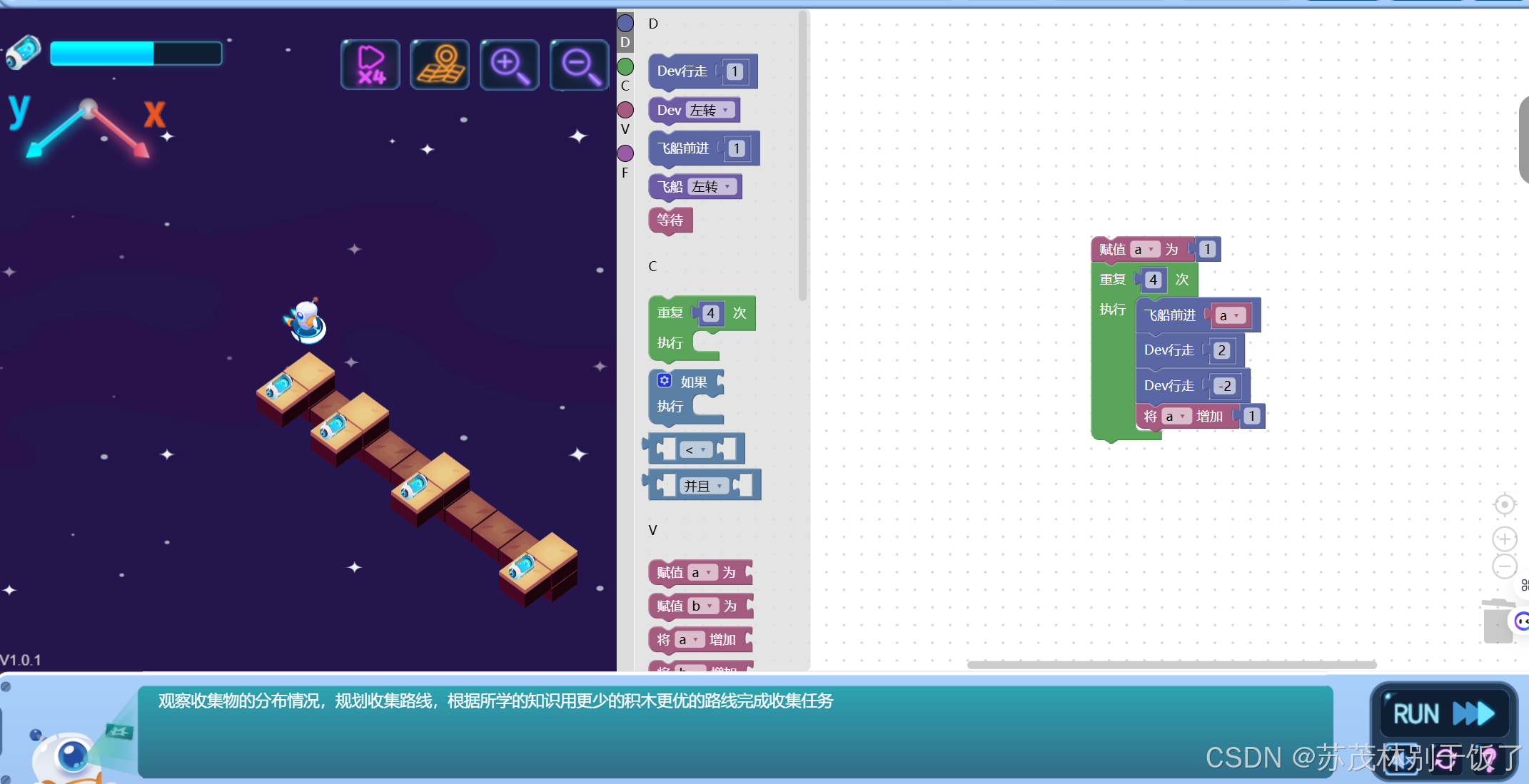
Task: Click the map location marker icon
Action: [440, 65]
